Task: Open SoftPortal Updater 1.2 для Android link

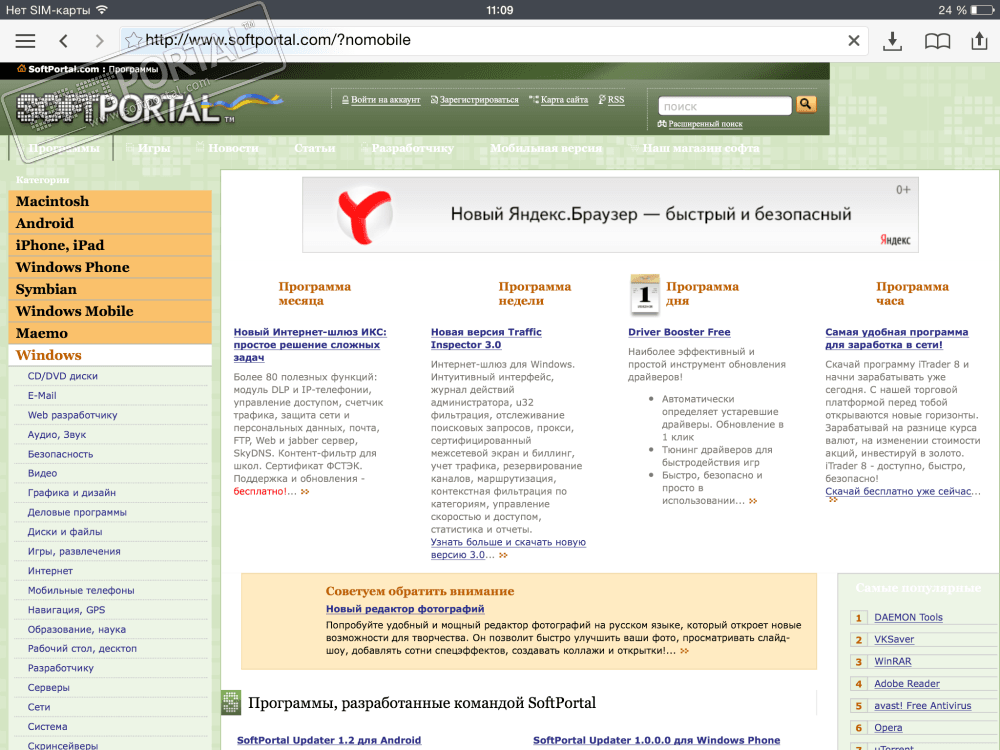Action: point(329,740)
